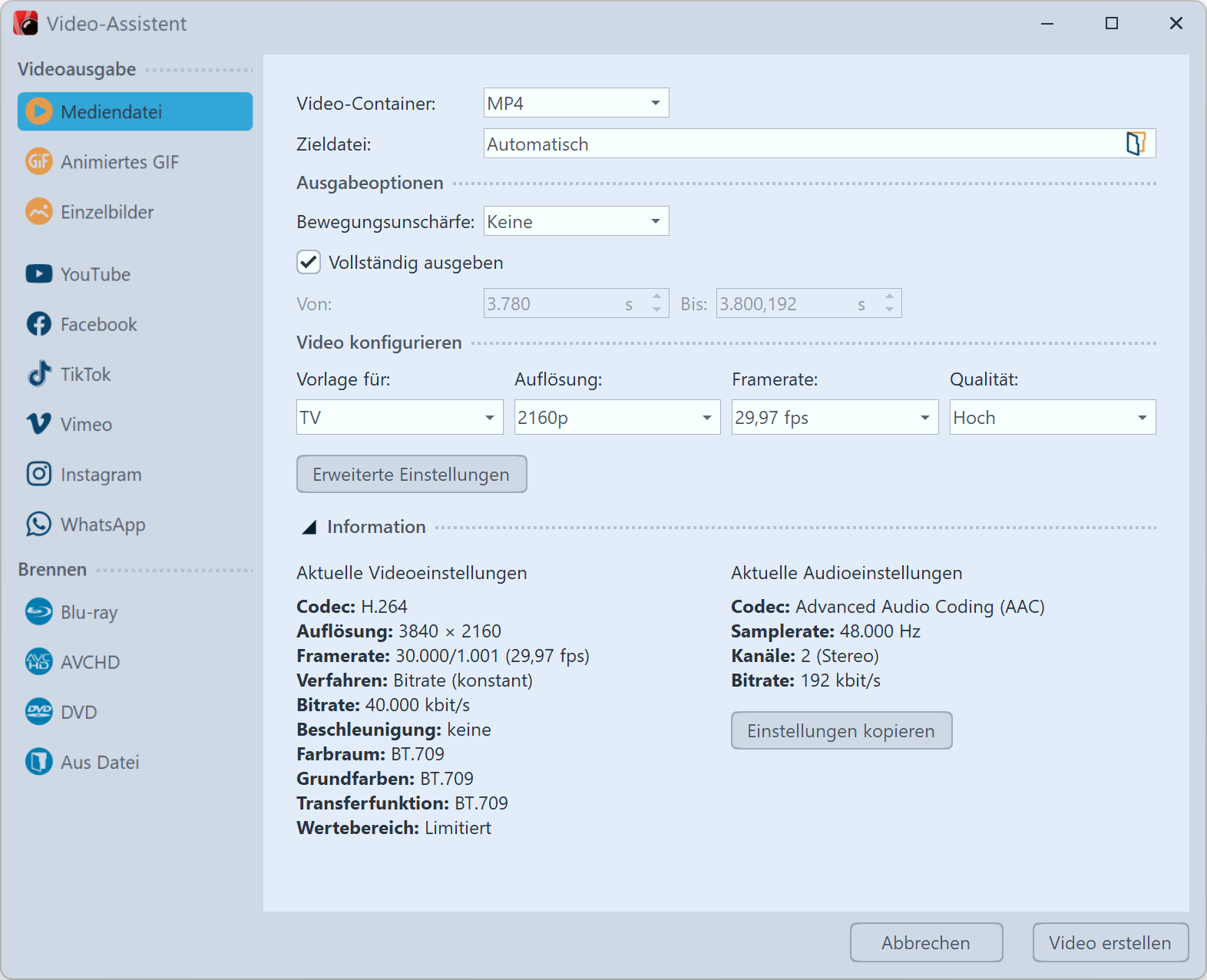
Task: Choose the TikTok output icon
Action: (x=38, y=374)
